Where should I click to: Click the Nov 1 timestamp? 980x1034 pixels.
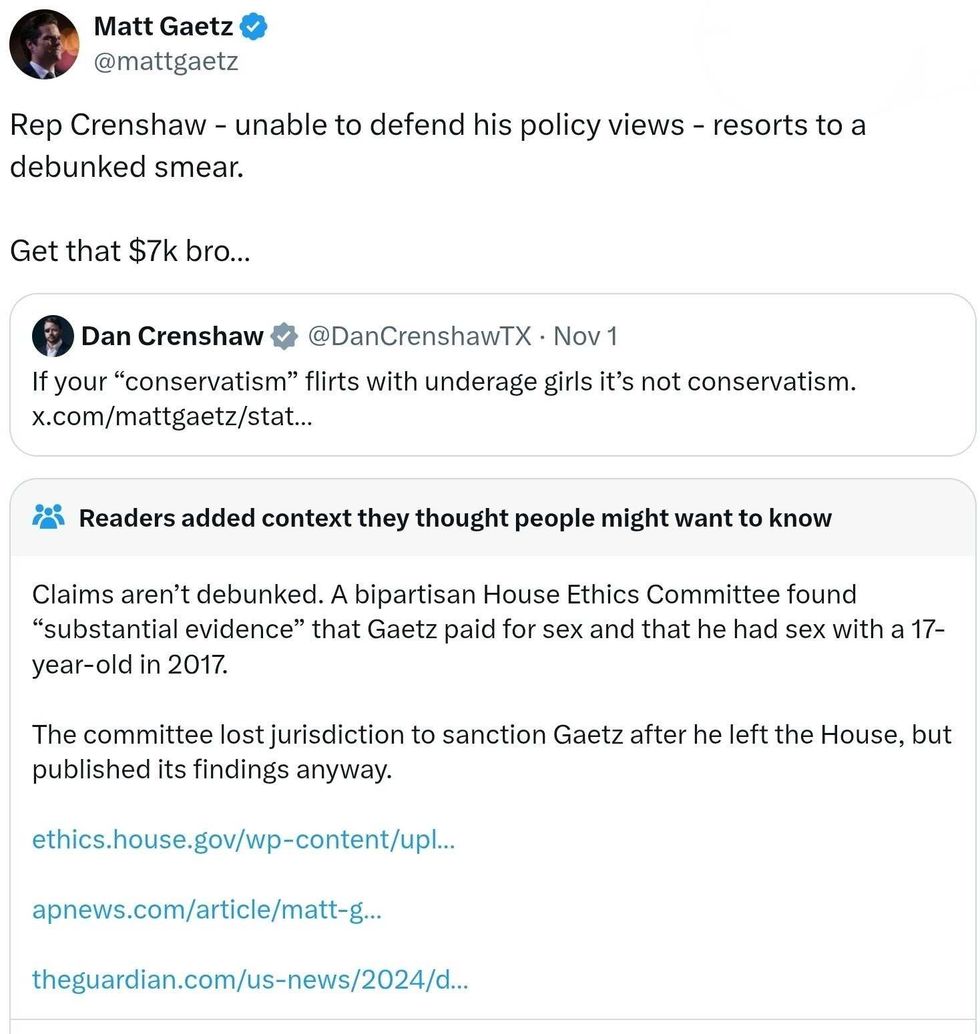(585, 337)
